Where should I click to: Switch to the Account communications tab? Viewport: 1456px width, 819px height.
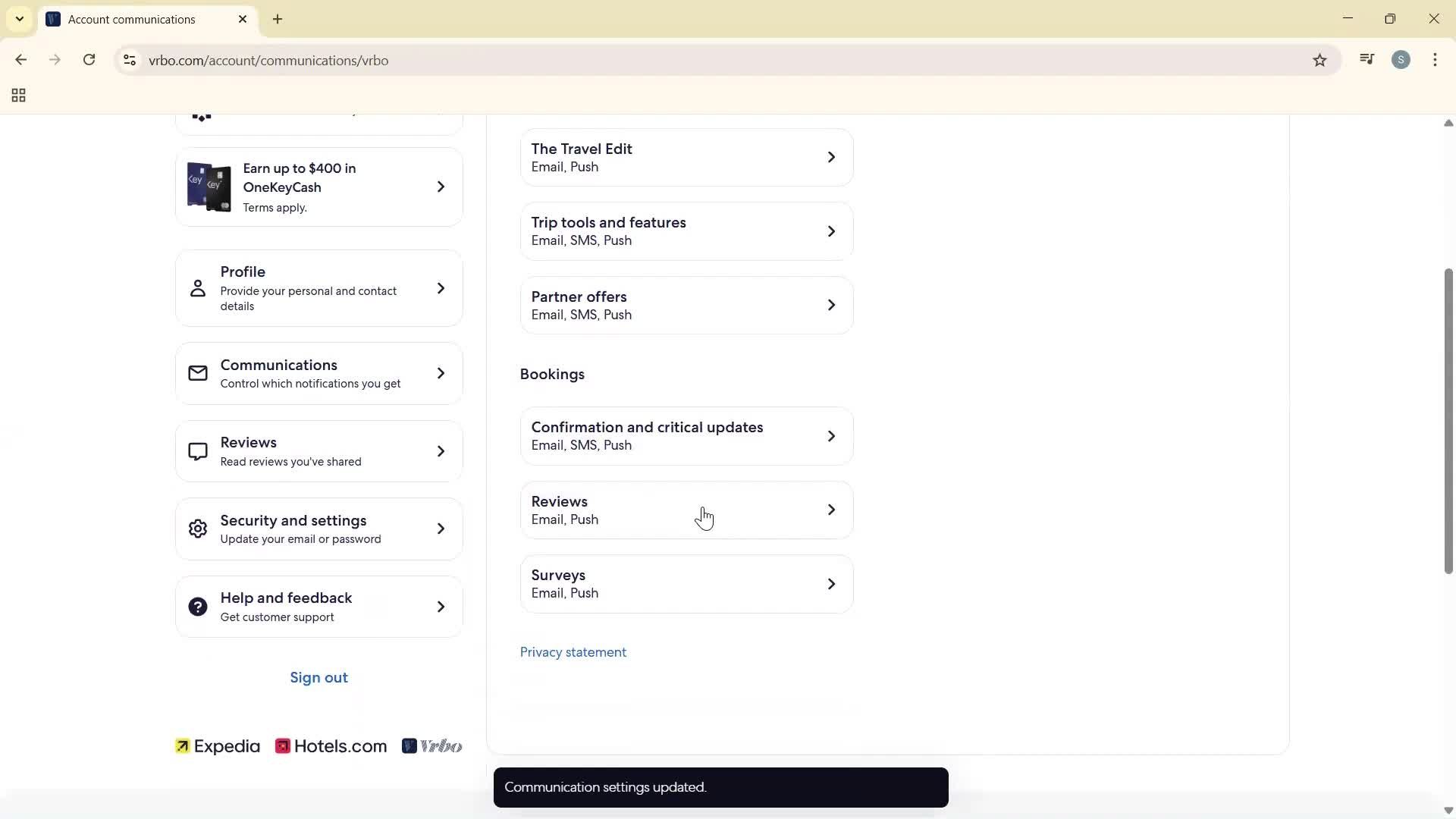pos(133,19)
